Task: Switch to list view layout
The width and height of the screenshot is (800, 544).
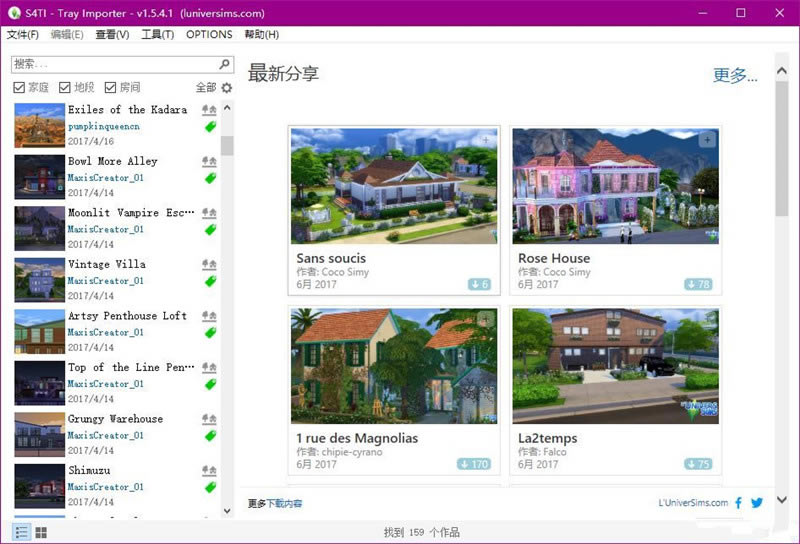Action: 22,532
